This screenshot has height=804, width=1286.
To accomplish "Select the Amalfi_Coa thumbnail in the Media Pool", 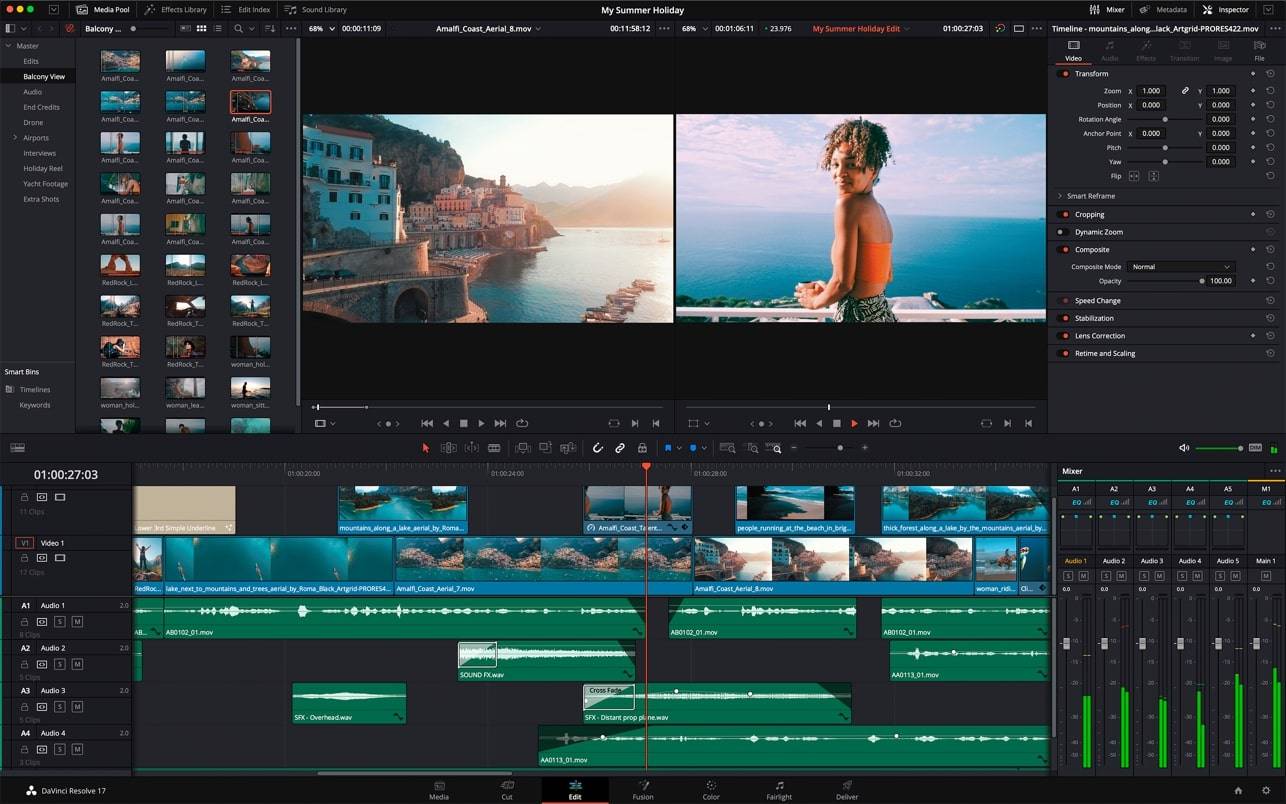I will 249,104.
